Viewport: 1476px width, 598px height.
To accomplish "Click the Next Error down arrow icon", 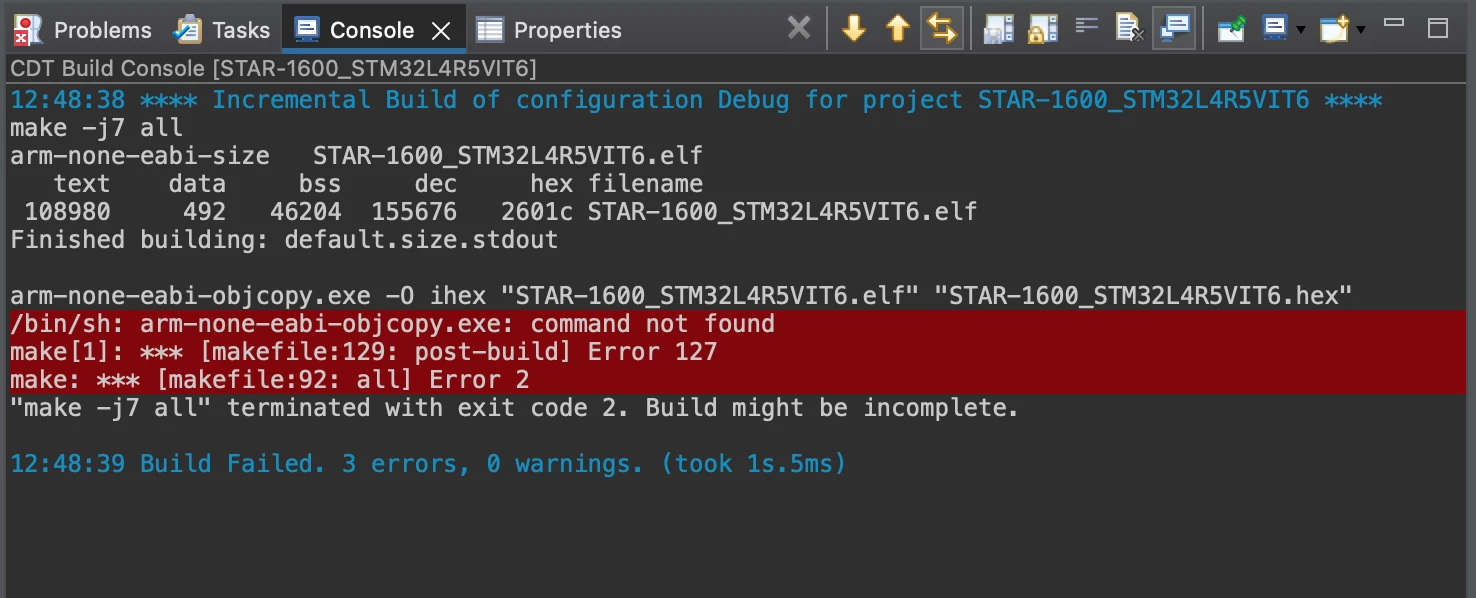I will tap(853, 29).
